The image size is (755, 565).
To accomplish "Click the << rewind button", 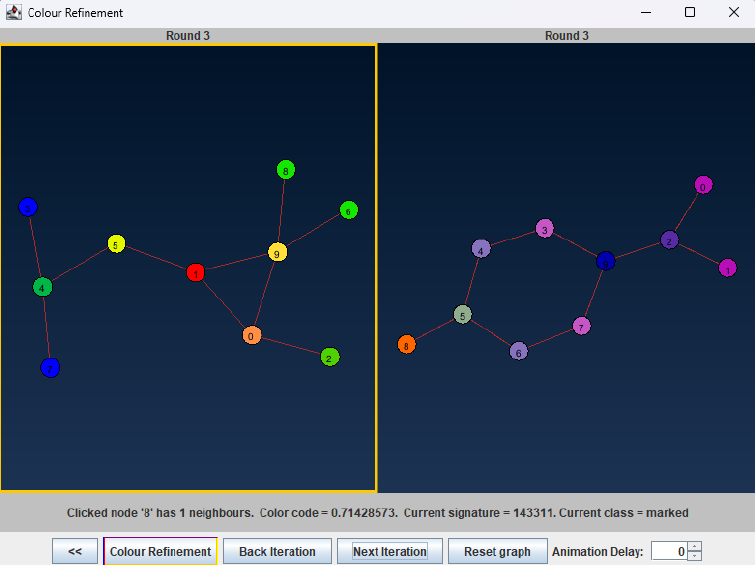I will click(75, 551).
